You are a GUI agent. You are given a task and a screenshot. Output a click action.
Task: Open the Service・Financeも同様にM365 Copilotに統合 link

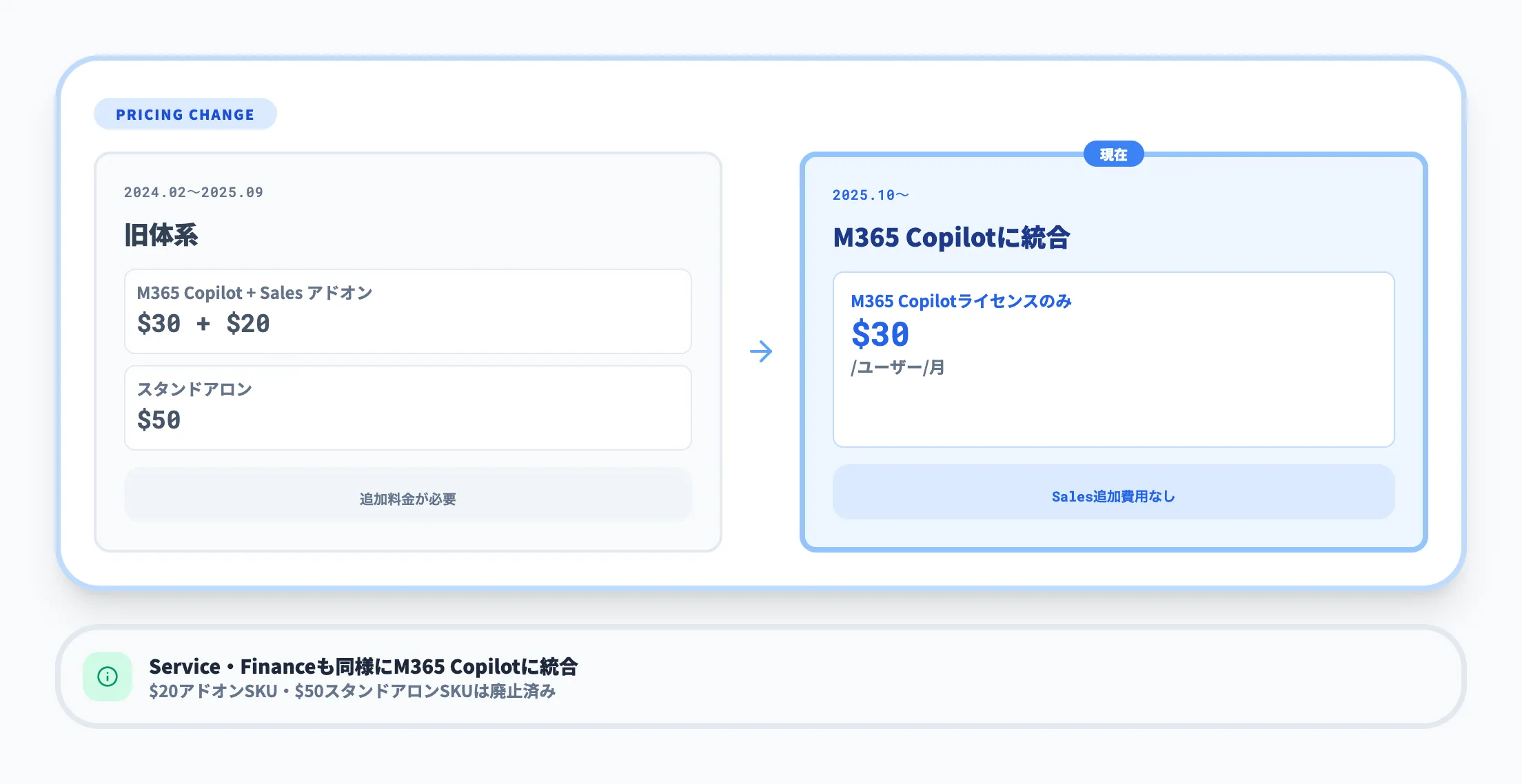pyautogui.click(x=364, y=666)
